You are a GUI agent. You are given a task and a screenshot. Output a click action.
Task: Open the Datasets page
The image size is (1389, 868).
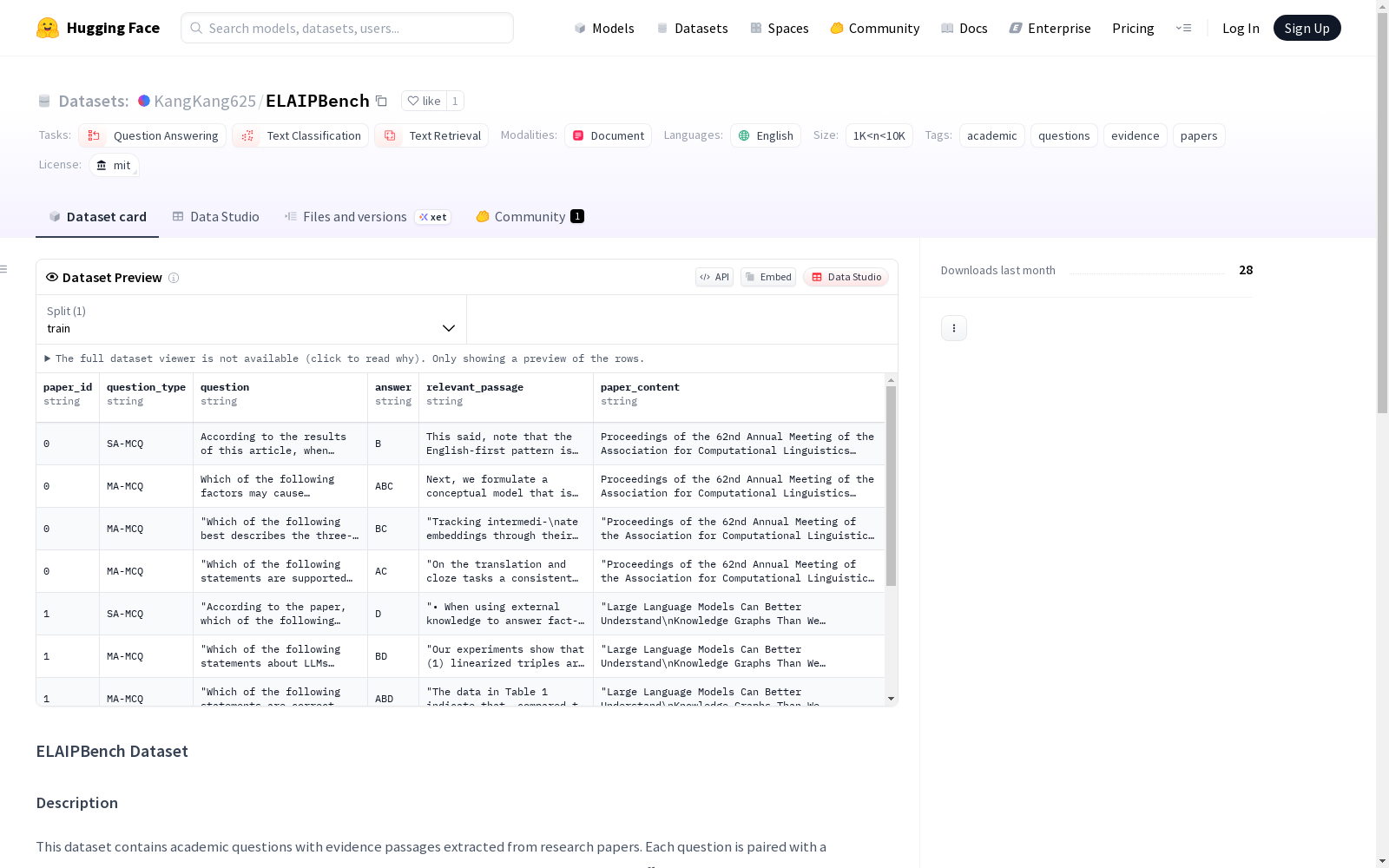[x=693, y=28]
